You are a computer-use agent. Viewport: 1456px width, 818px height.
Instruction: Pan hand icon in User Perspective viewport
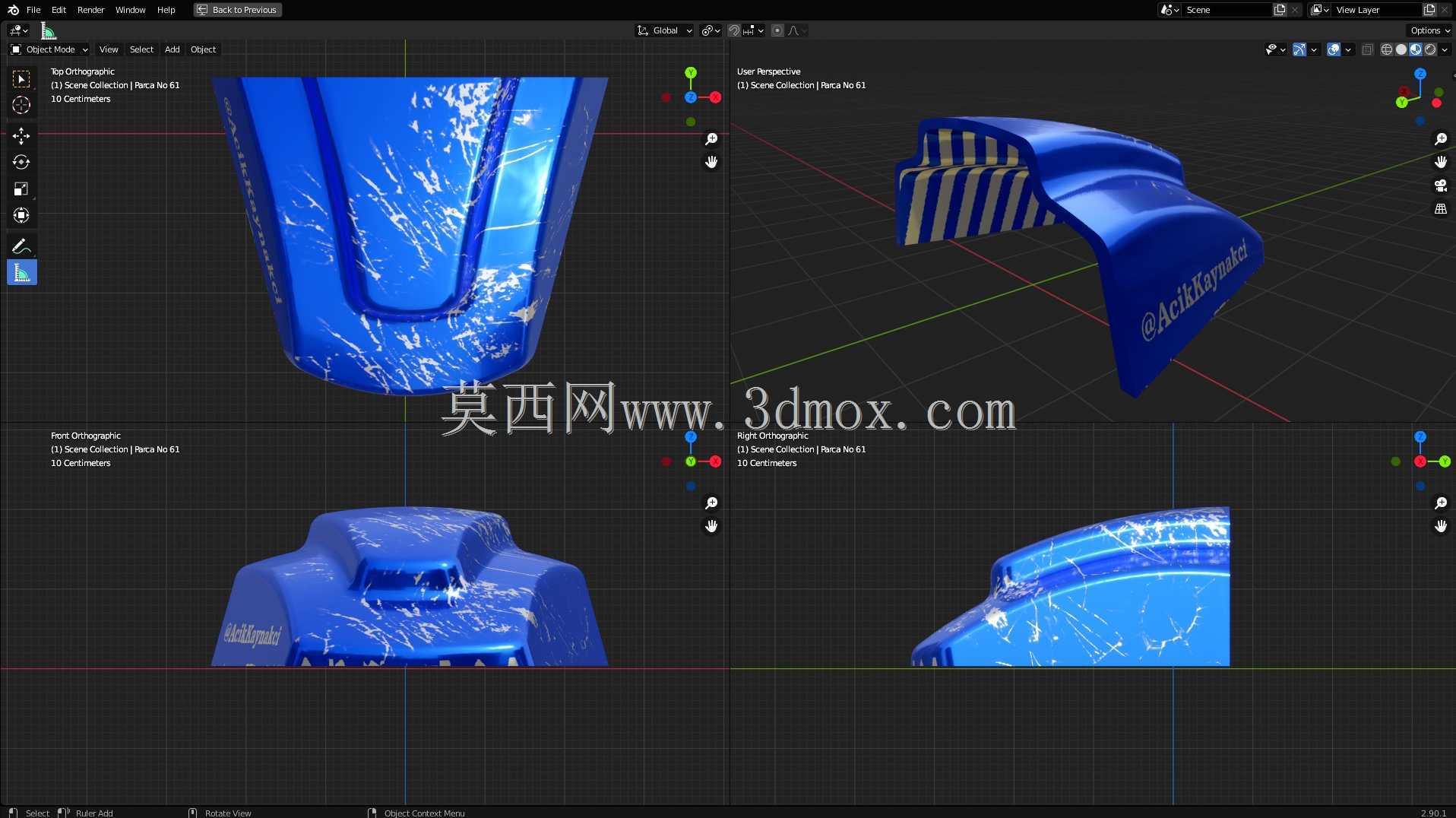1441,162
